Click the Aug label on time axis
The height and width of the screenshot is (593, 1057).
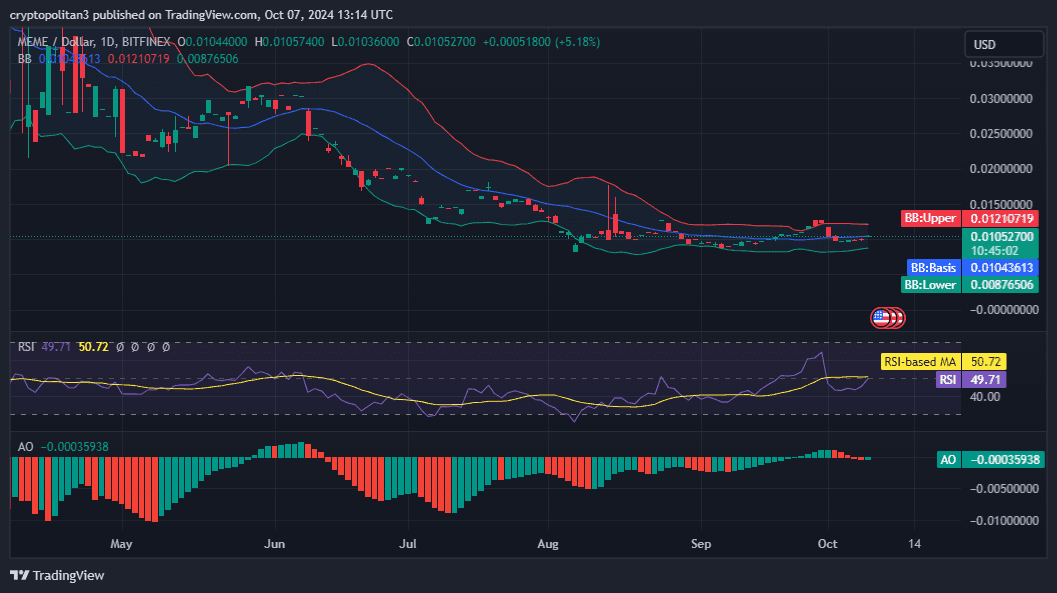[548, 544]
